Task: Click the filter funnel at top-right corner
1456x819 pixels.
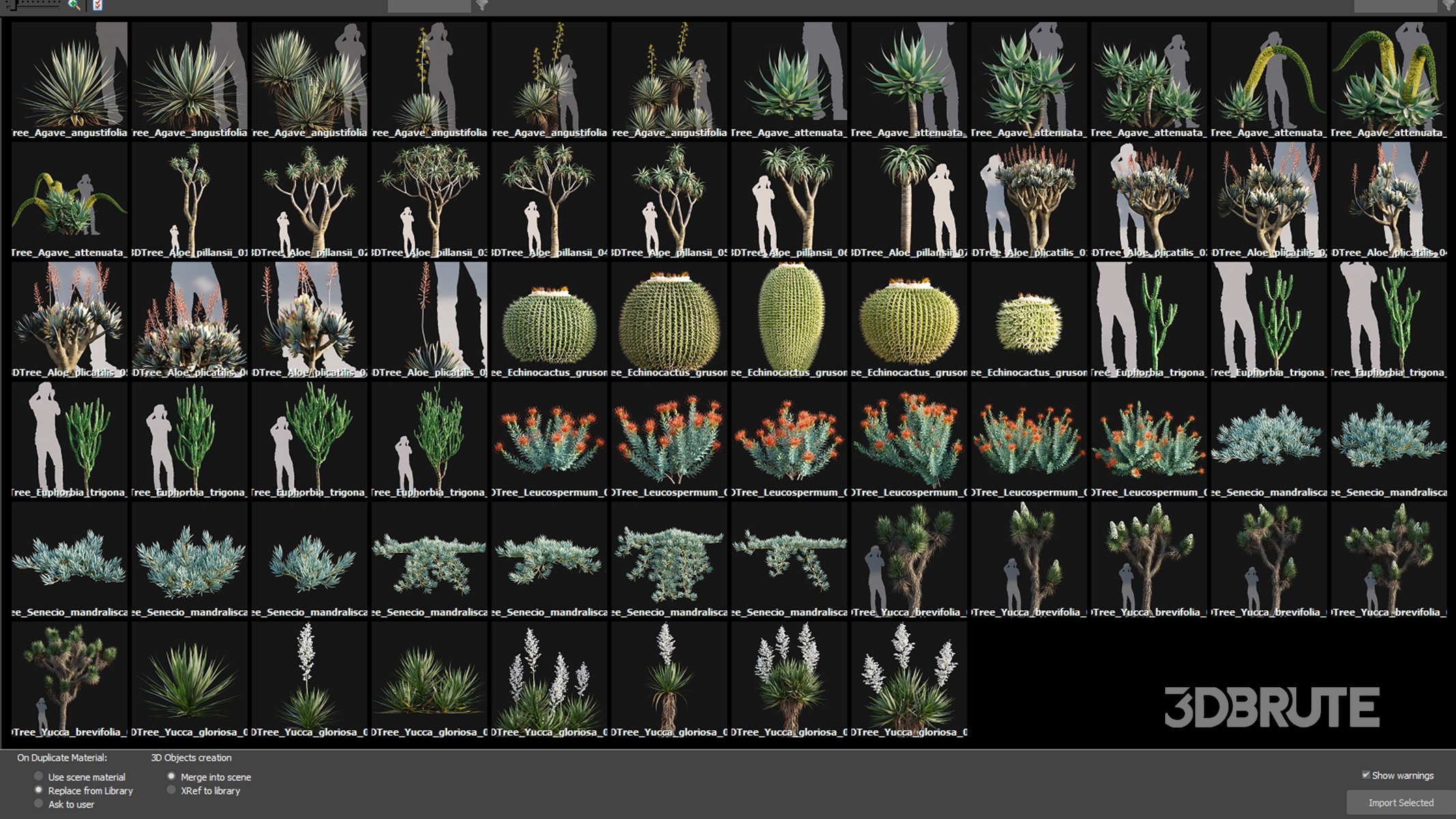Action: (1448, 5)
